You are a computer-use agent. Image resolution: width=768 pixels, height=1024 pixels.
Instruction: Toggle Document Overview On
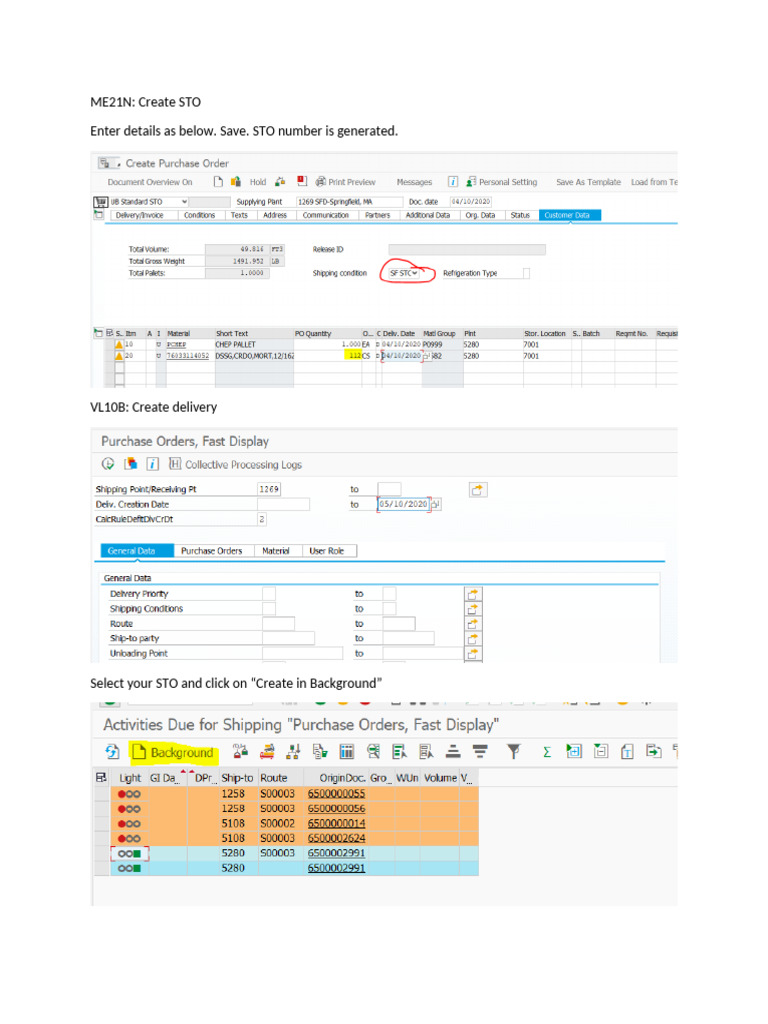tap(150, 182)
